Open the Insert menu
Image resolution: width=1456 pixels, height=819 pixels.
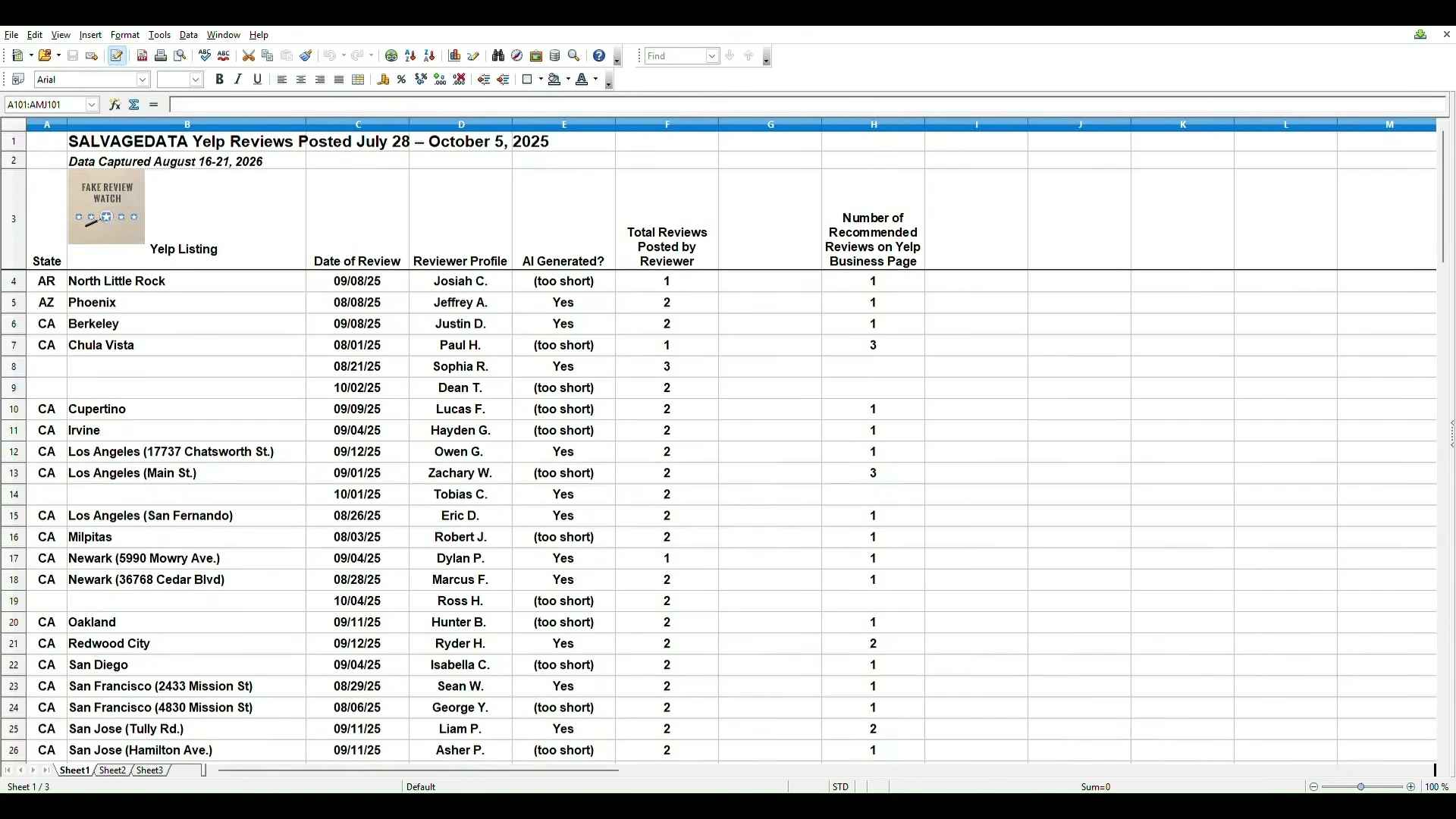pyautogui.click(x=90, y=35)
